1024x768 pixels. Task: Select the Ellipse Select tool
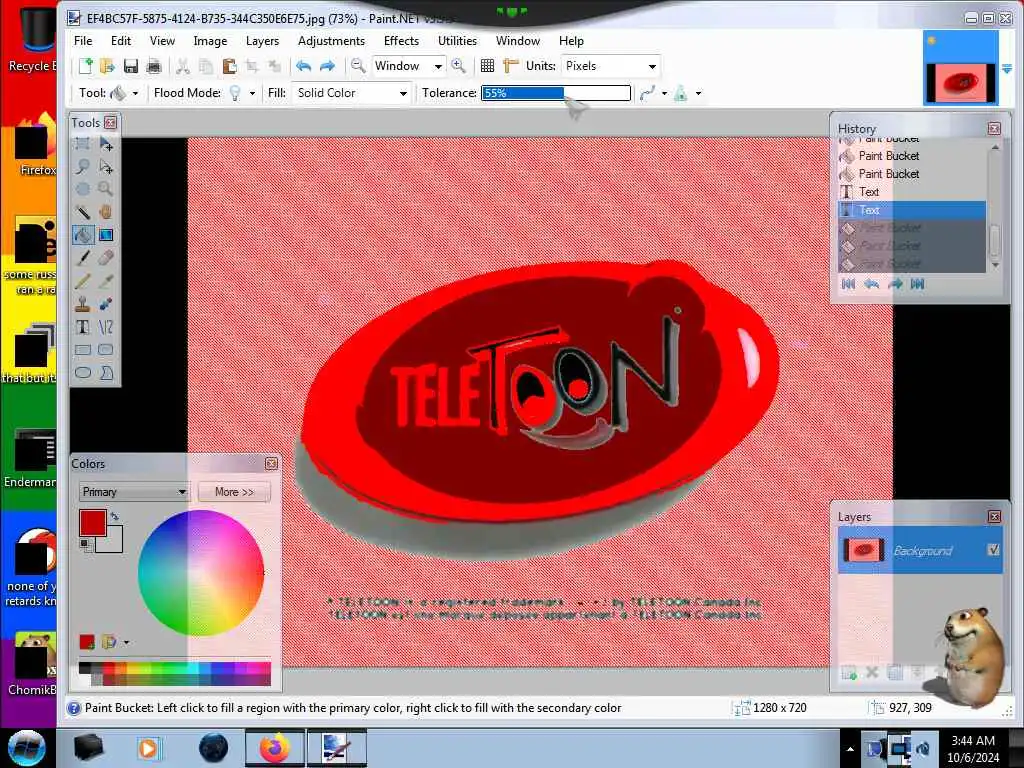click(x=83, y=189)
